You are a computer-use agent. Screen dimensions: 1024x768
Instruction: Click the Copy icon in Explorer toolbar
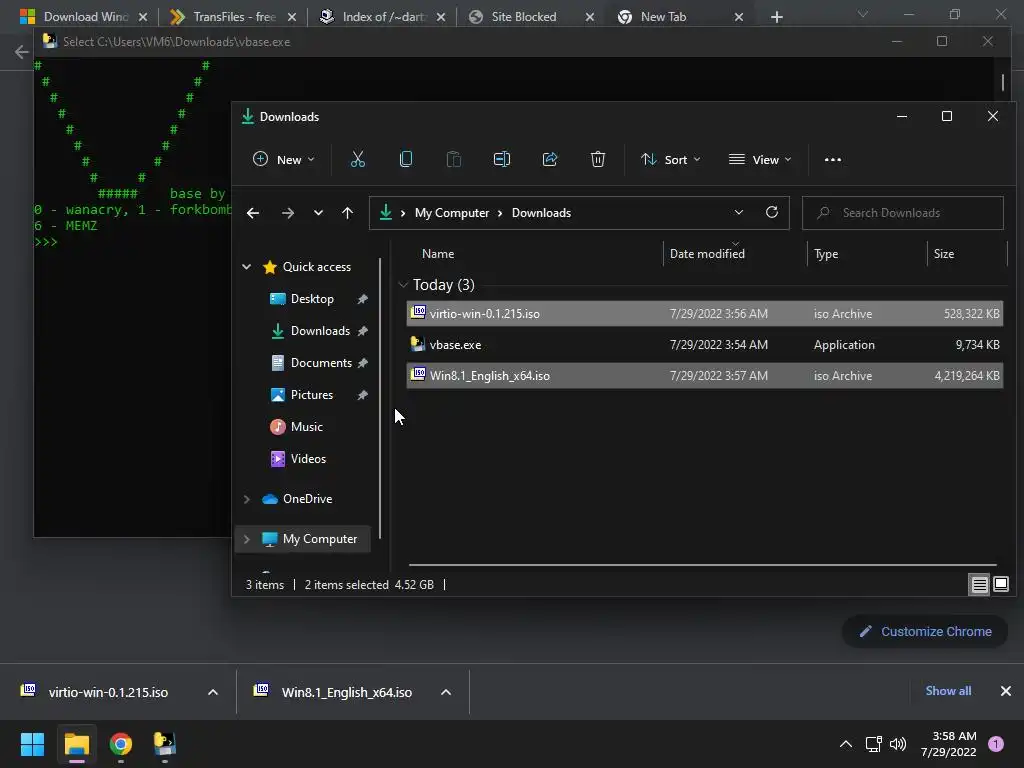pos(406,159)
